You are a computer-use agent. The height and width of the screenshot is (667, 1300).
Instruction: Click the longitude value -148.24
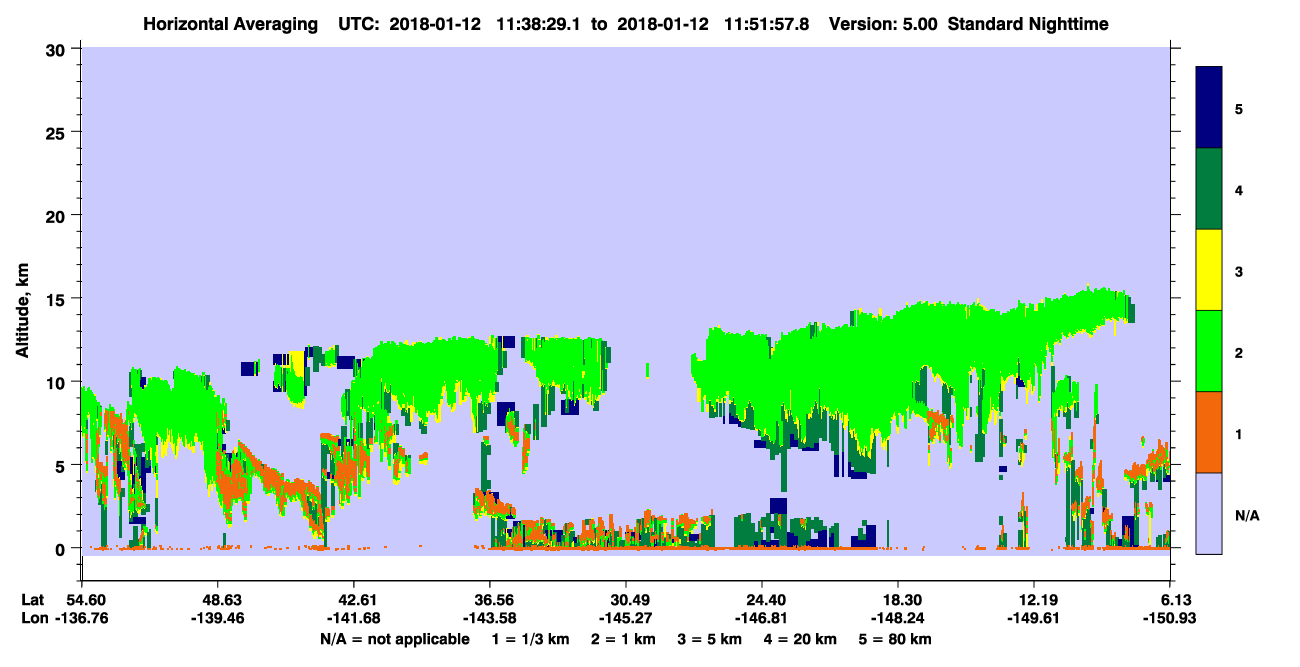point(898,618)
